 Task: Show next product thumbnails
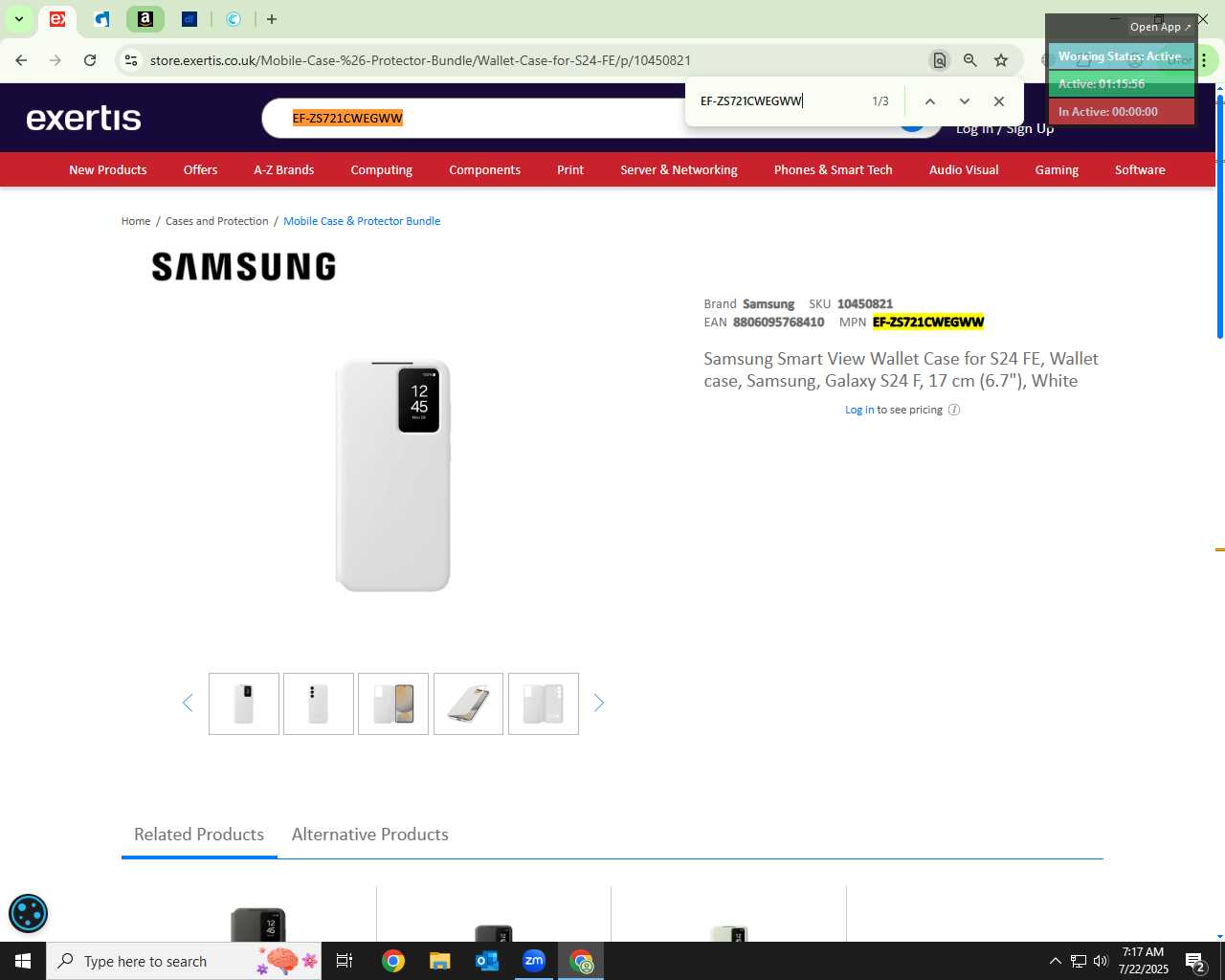point(599,703)
